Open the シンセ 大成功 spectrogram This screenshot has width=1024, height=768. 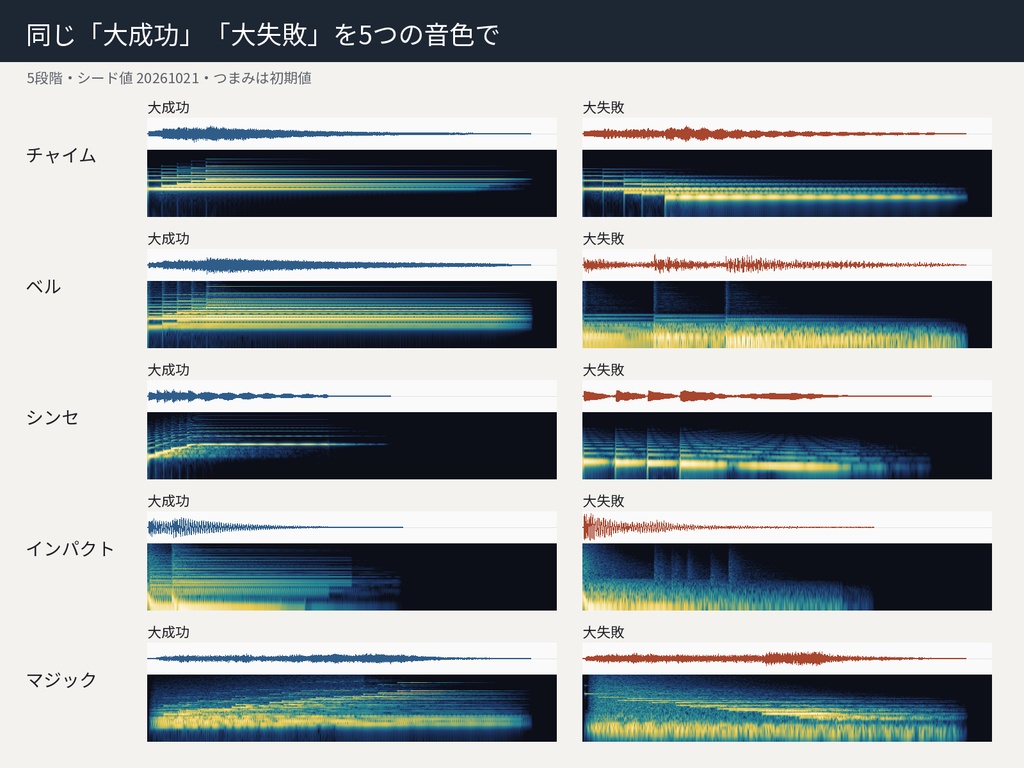tap(352, 446)
